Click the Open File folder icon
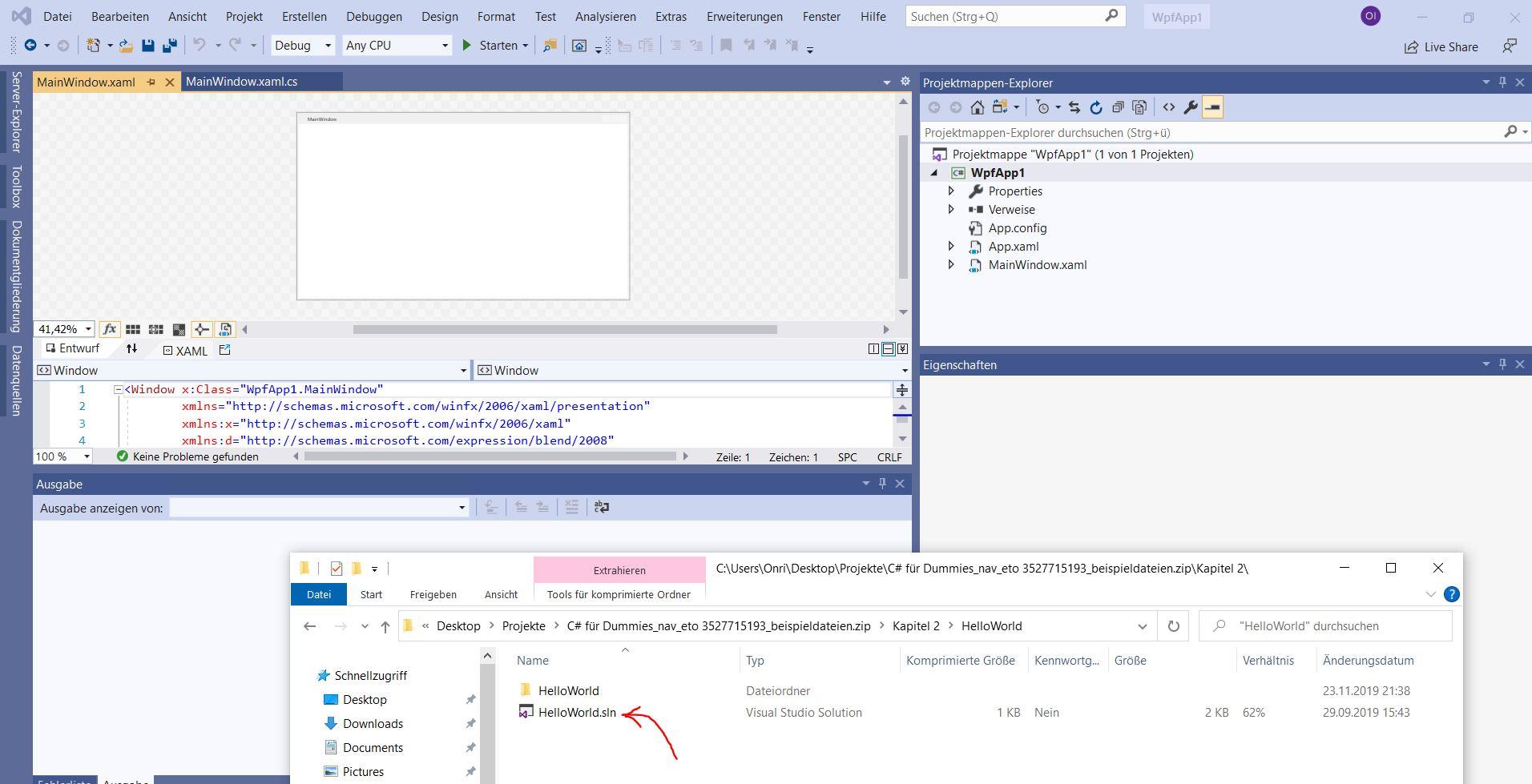The image size is (1532, 784). coord(126,46)
